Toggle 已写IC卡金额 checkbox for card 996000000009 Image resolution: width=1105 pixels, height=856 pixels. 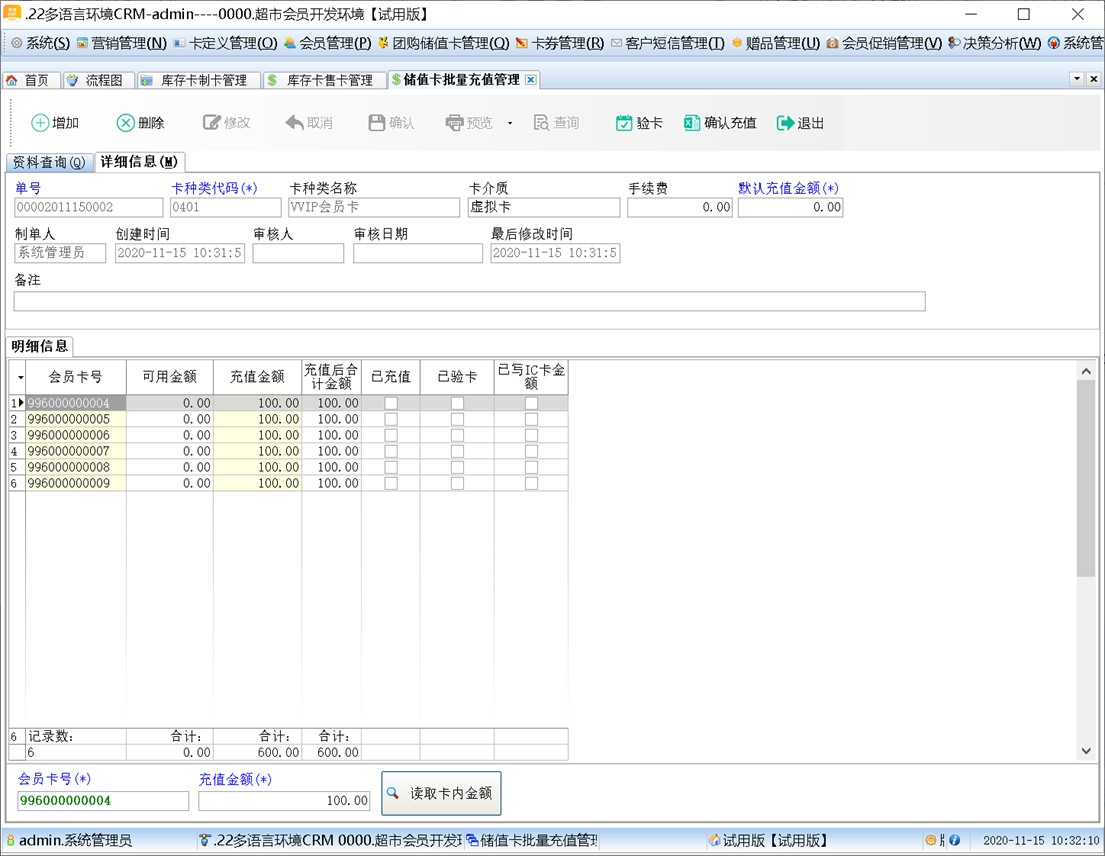531,483
